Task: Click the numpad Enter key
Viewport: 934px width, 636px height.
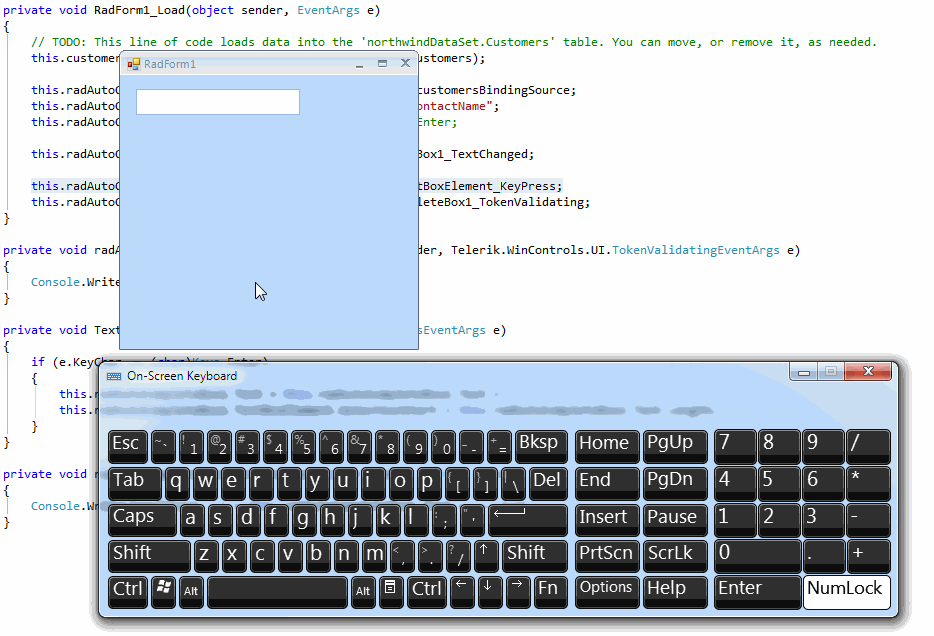Action: [757, 592]
